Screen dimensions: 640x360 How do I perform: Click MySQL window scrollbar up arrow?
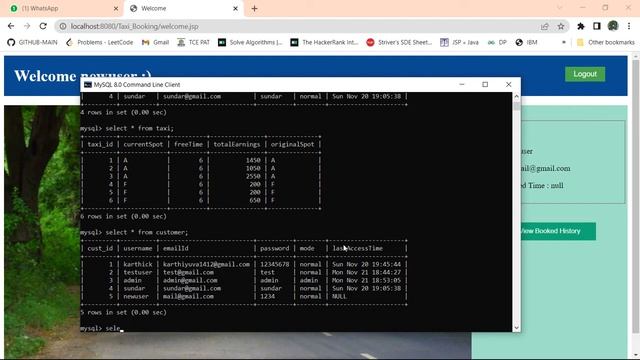pos(516,97)
